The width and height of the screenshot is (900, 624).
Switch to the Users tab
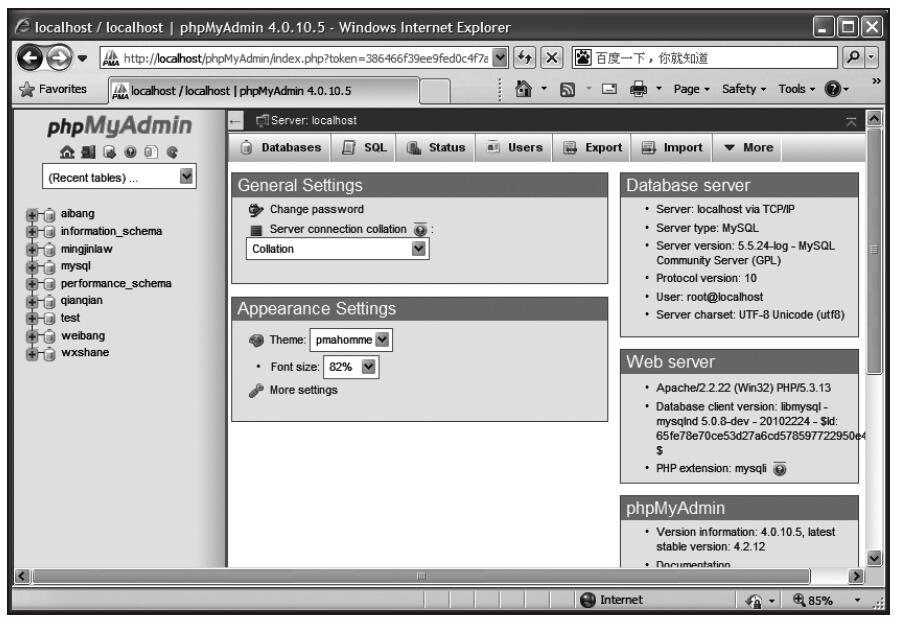[514, 148]
